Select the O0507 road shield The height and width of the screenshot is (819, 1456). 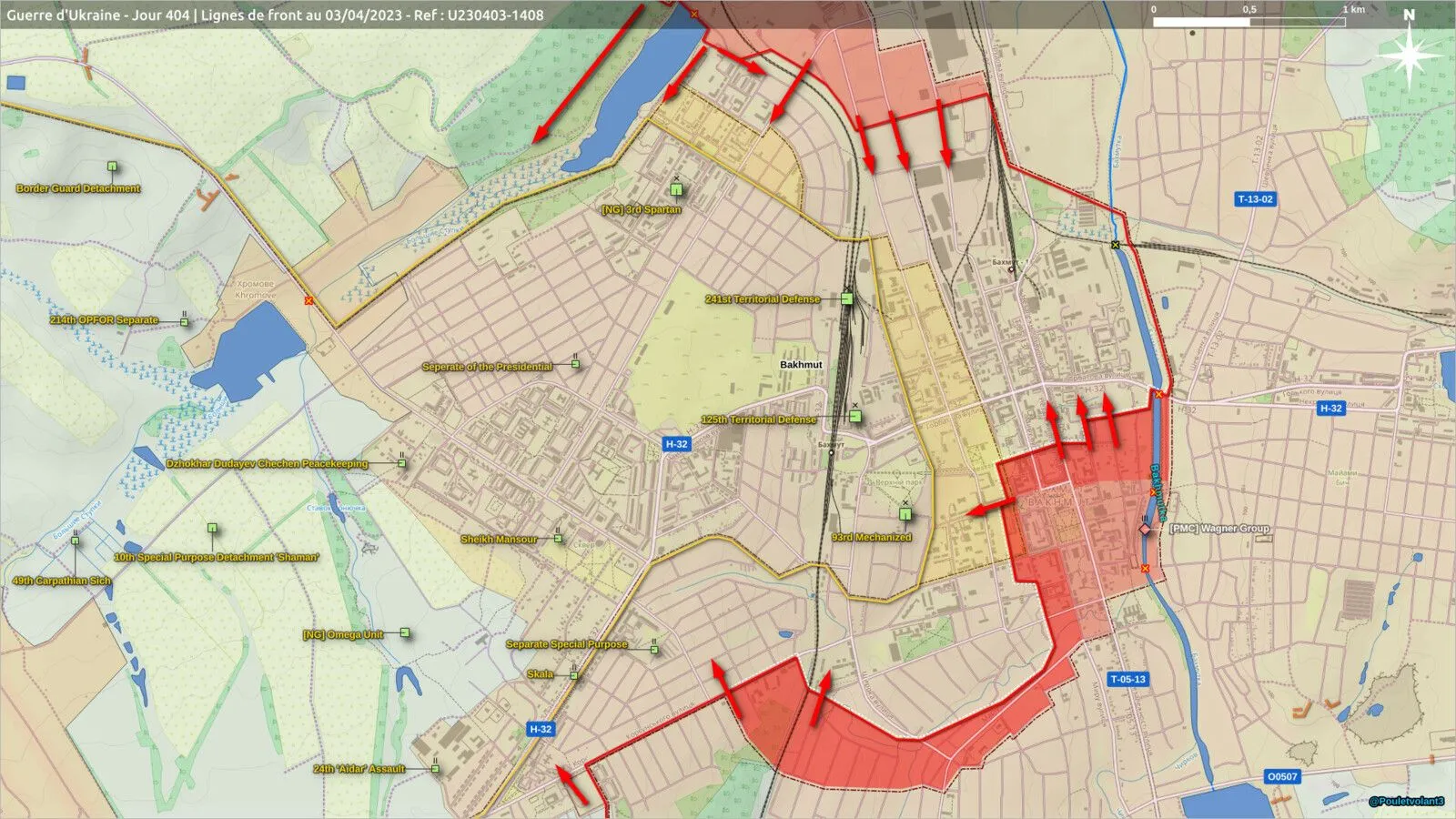(x=1282, y=776)
